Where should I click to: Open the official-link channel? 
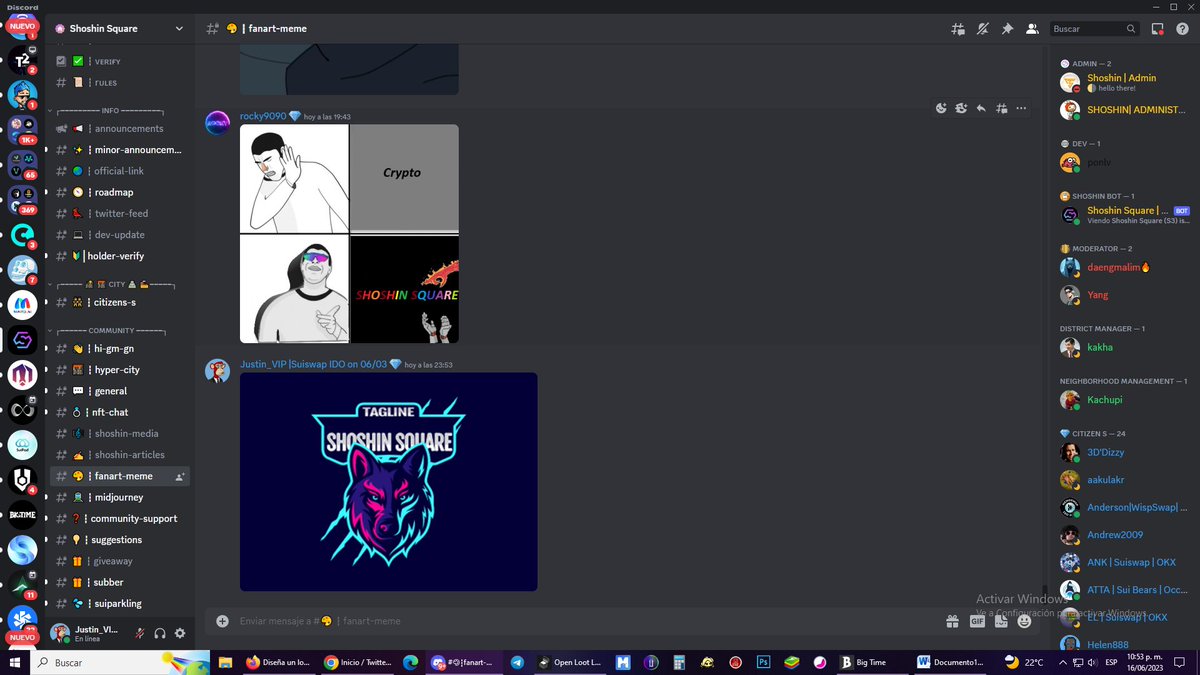point(120,171)
